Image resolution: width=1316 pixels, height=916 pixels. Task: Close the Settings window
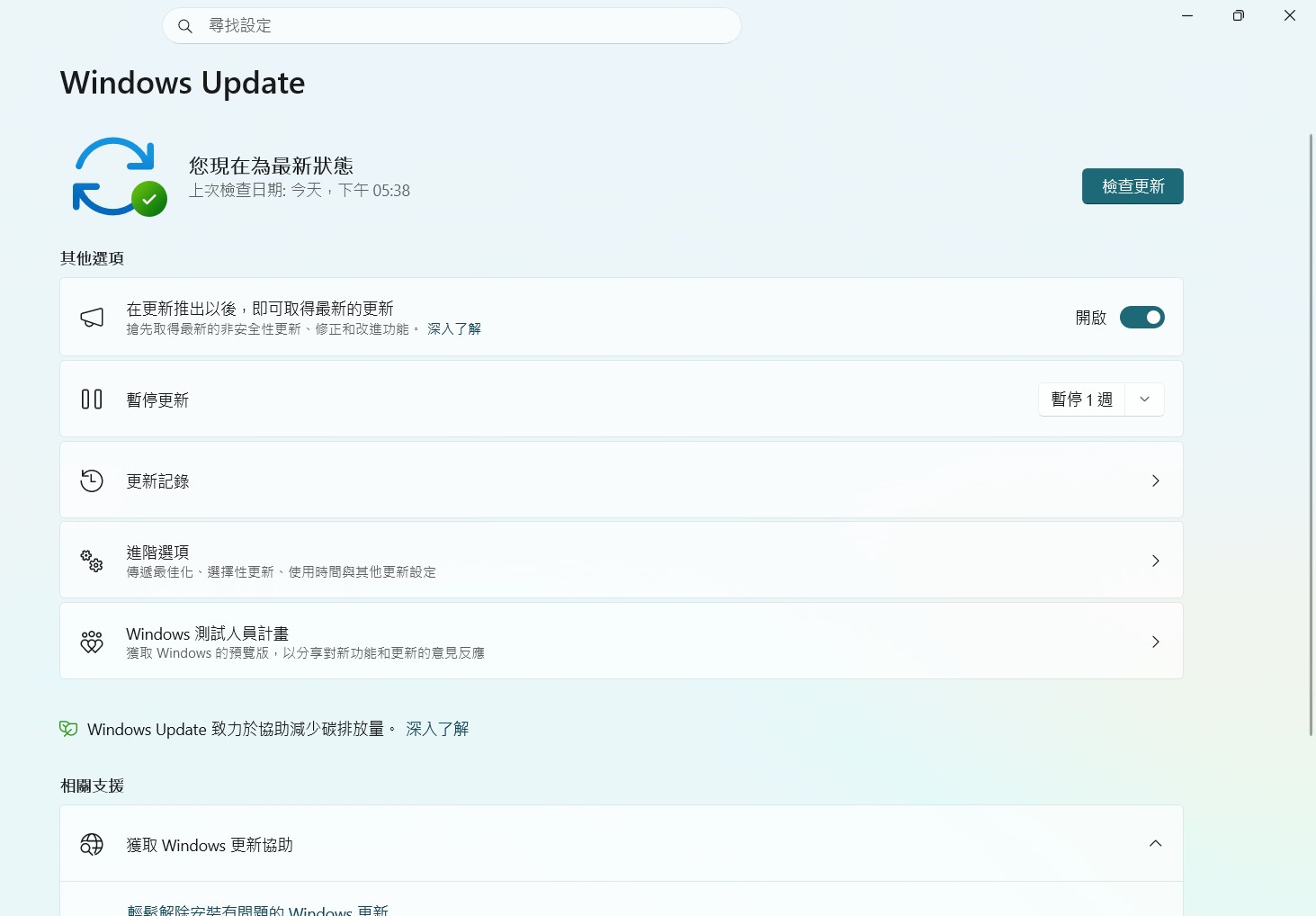(1290, 15)
